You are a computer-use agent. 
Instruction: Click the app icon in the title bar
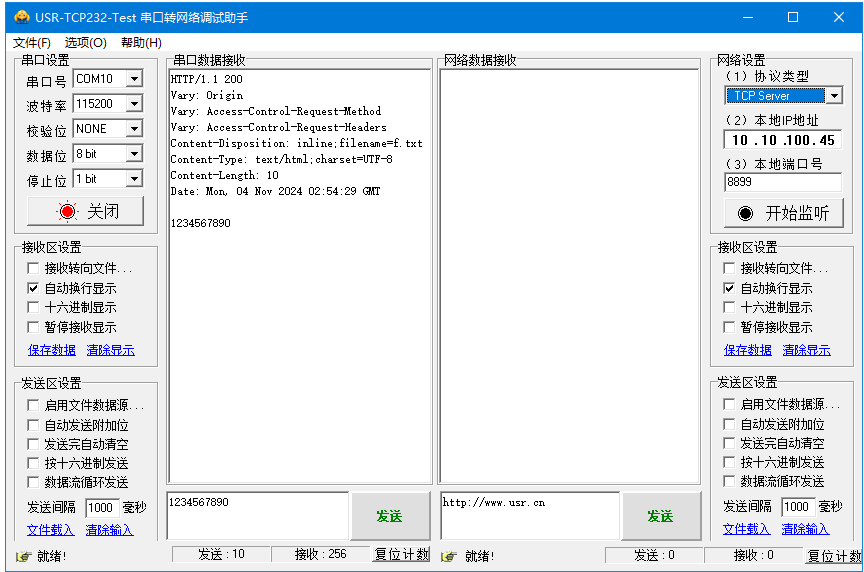21,17
